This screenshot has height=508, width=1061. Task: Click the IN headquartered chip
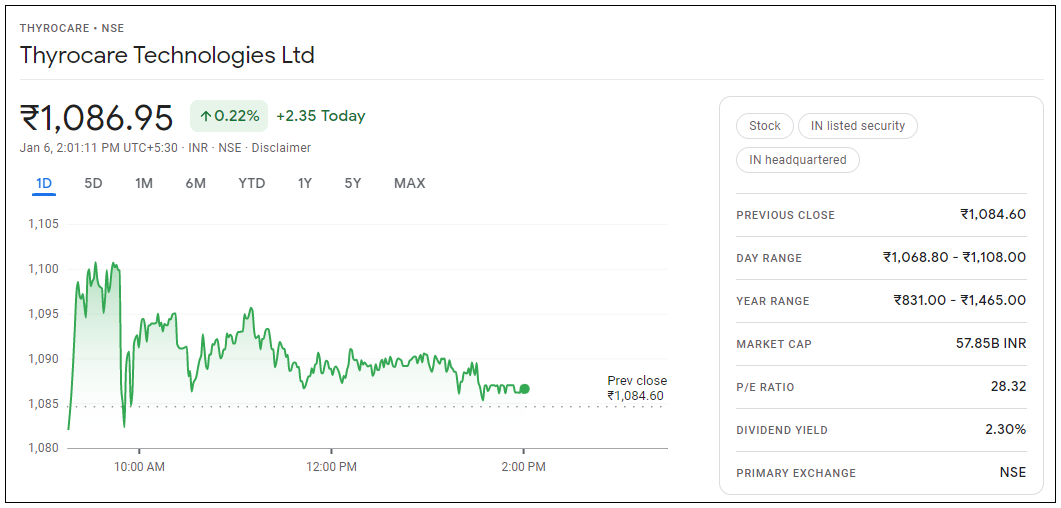pos(798,160)
